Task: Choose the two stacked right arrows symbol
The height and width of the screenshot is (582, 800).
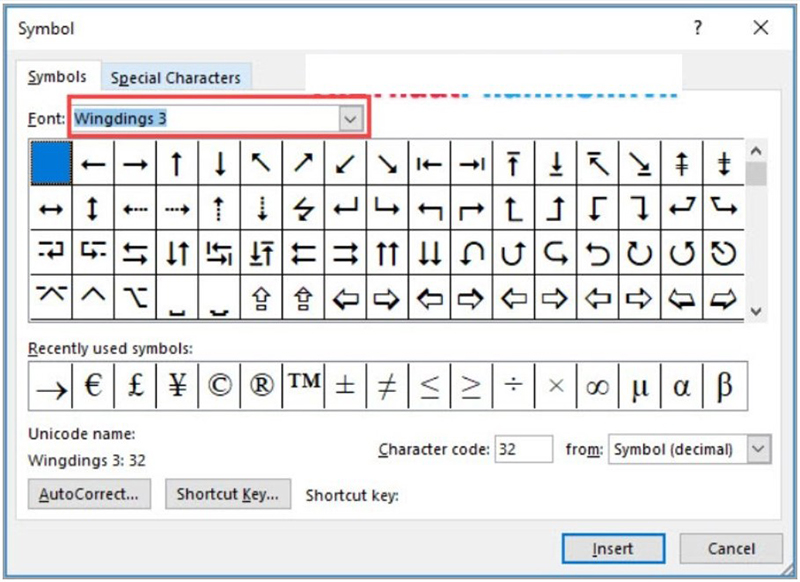Action: tap(345, 254)
